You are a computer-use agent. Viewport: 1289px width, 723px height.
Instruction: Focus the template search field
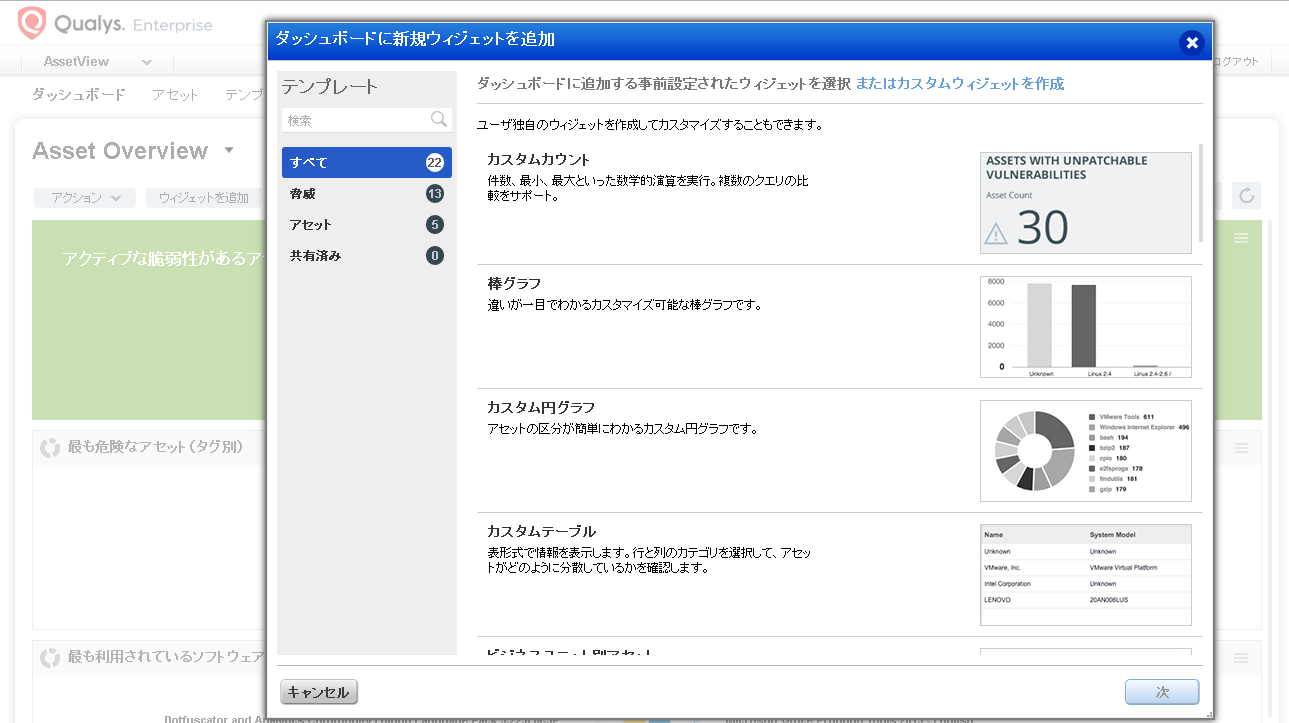(x=367, y=120)
